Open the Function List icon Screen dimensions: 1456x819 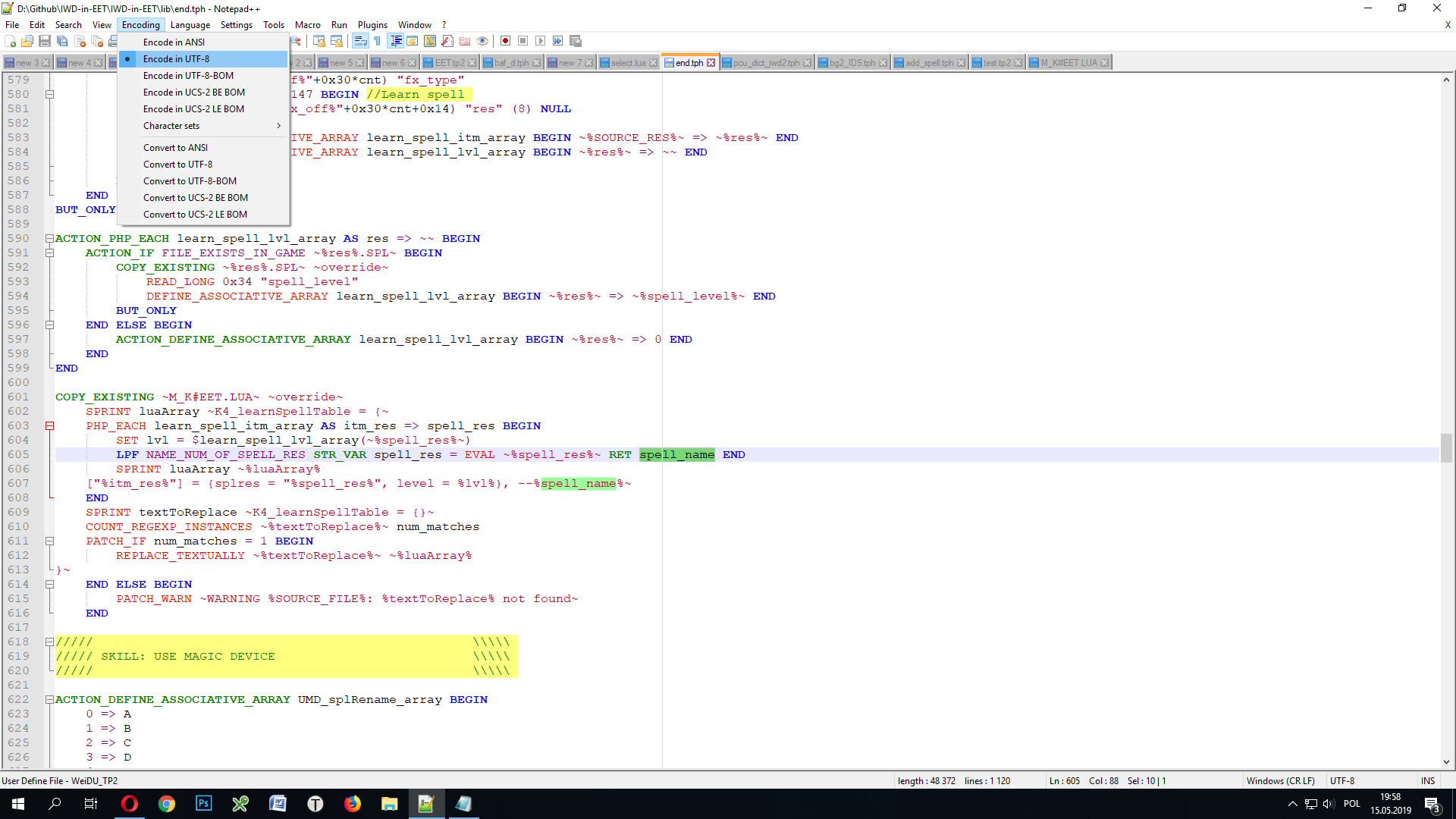tap(447, 41)
